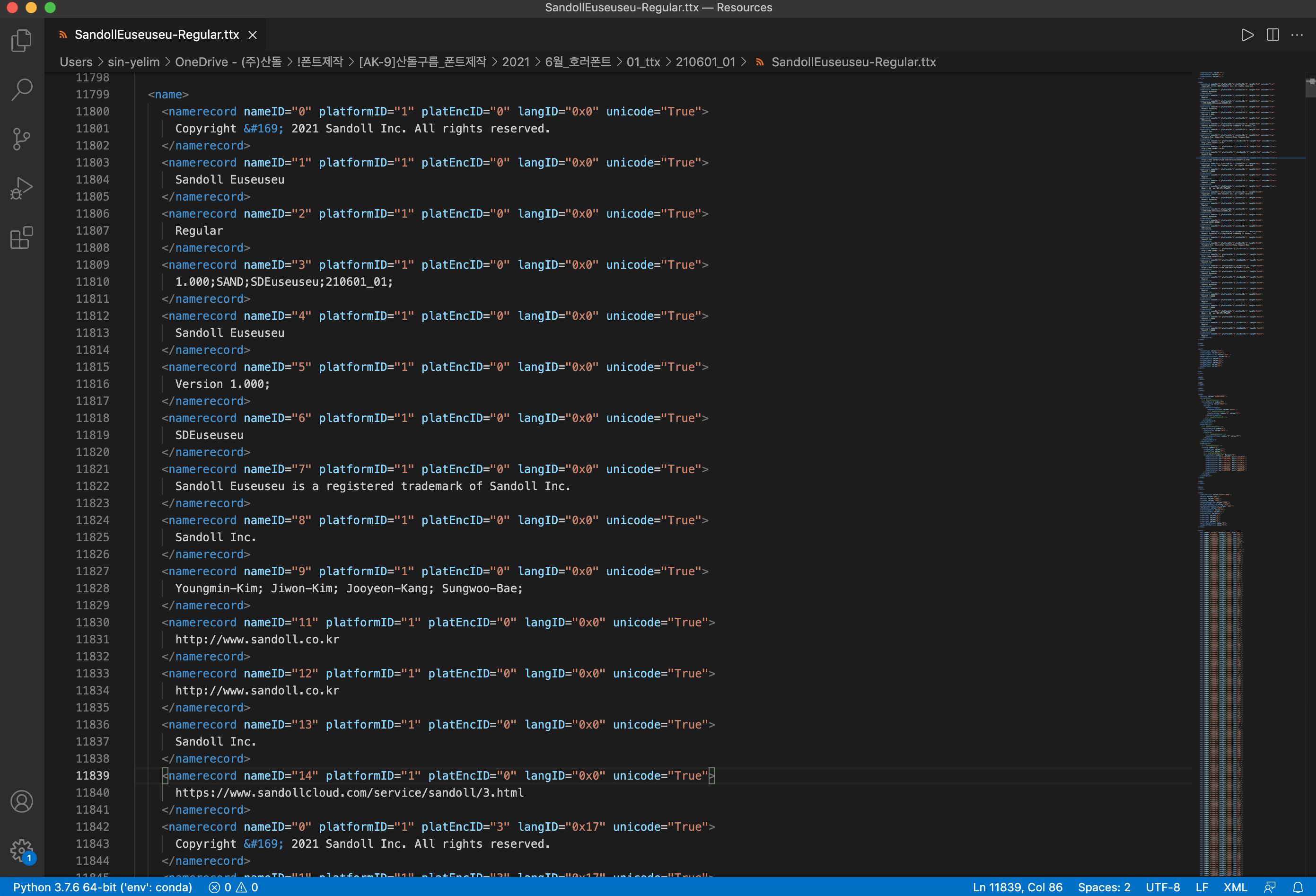The width and height of the screenshot is (1316, 896).
Task: Split the editor to the right
Action: click(1272, 35)
